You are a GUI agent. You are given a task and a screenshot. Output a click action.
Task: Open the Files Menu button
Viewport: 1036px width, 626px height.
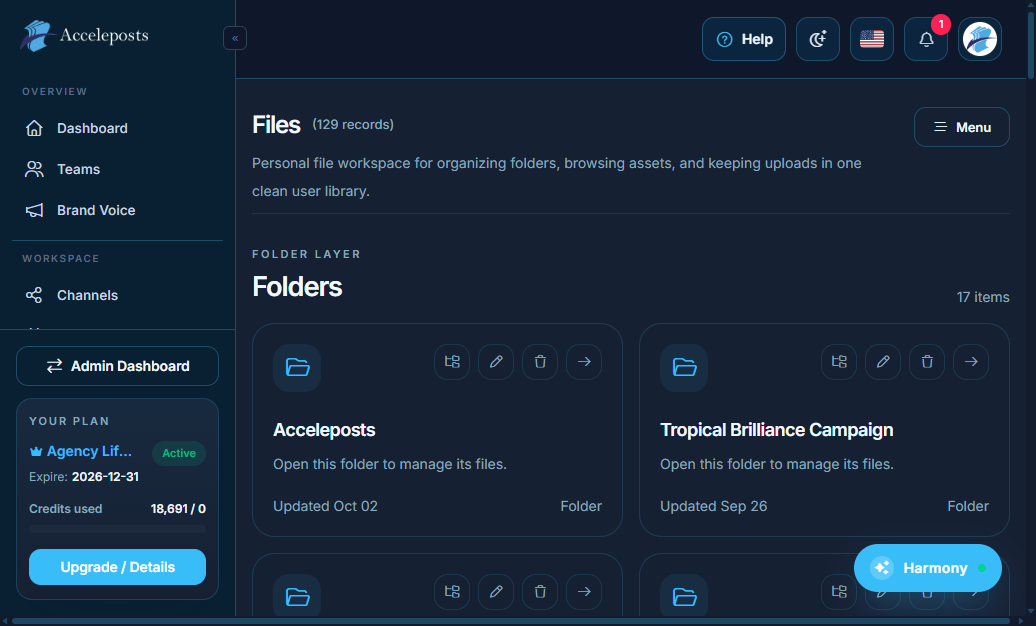962,127
